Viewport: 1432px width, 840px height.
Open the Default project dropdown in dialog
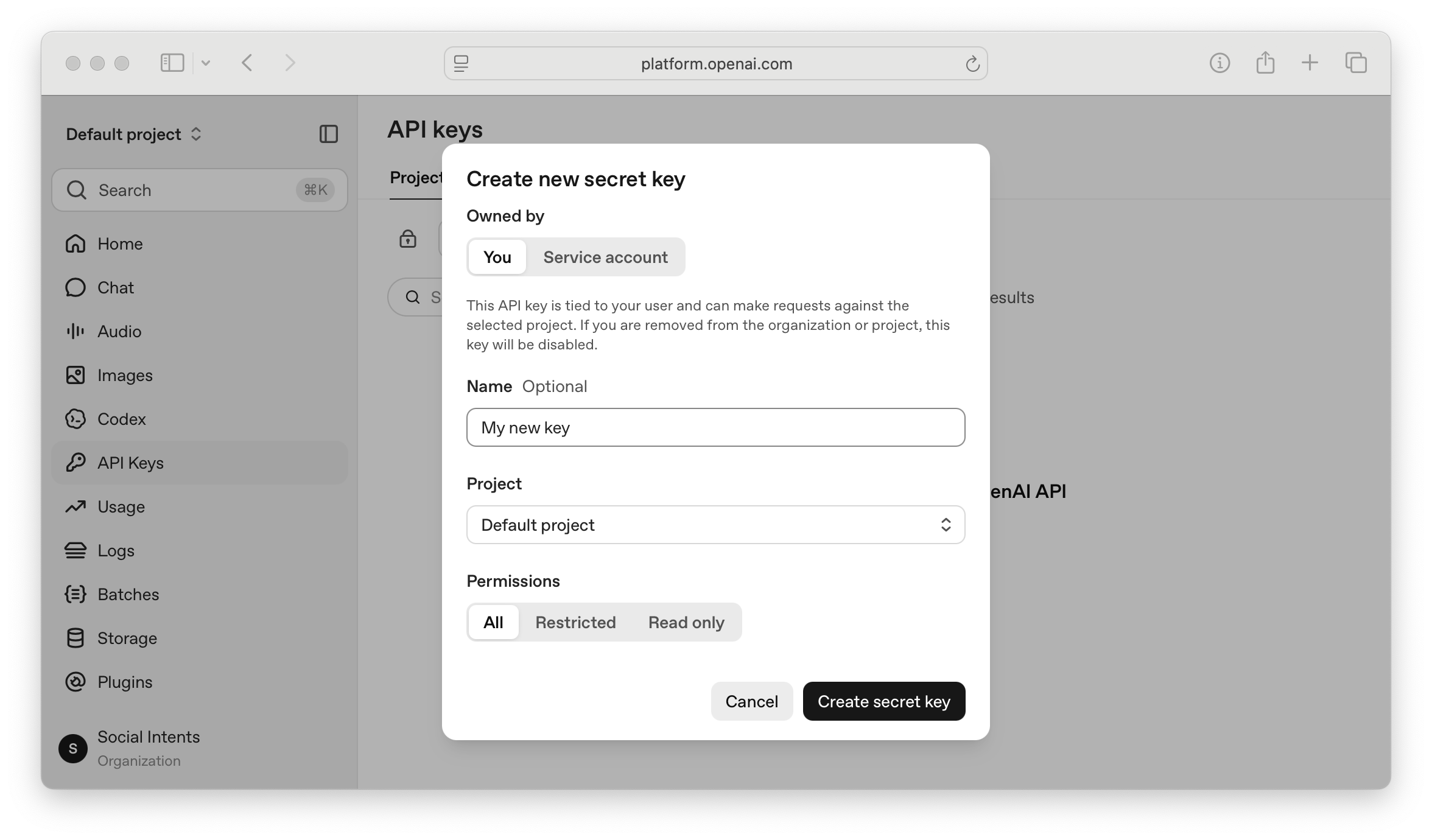click(x=716, y=525)
